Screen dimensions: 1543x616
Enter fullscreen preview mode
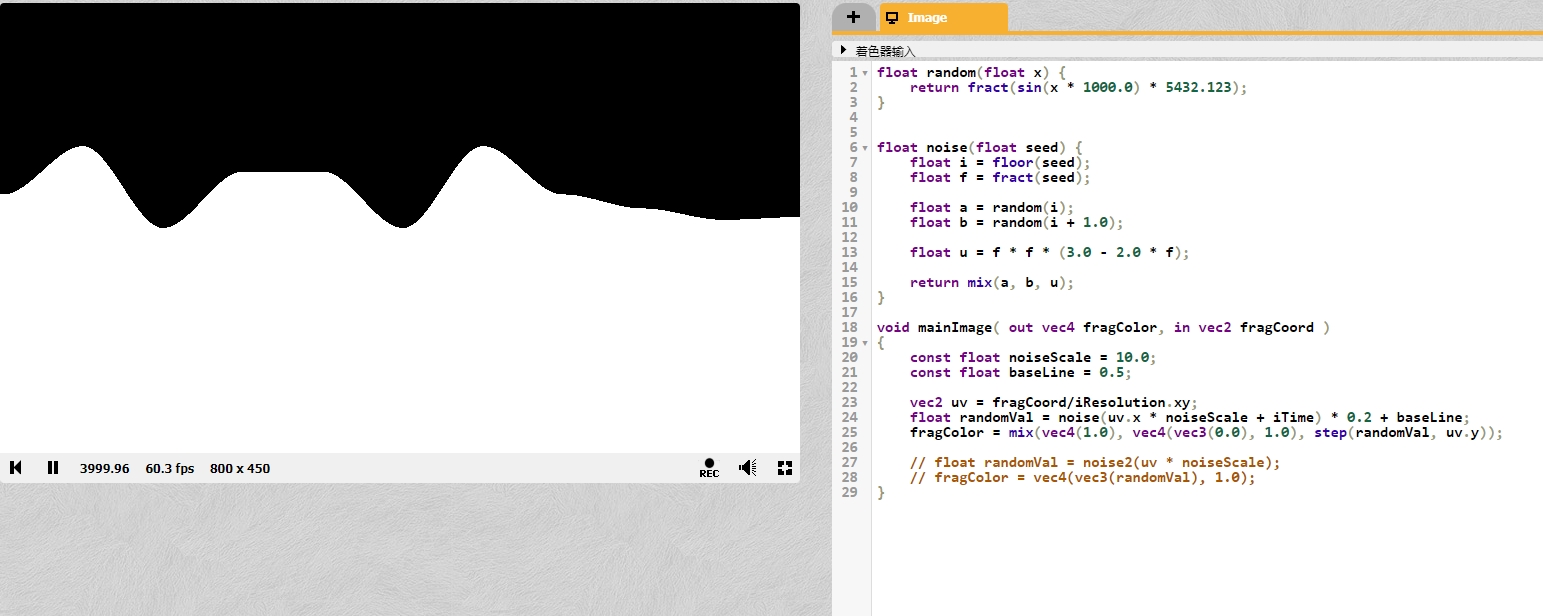point(785,468)
